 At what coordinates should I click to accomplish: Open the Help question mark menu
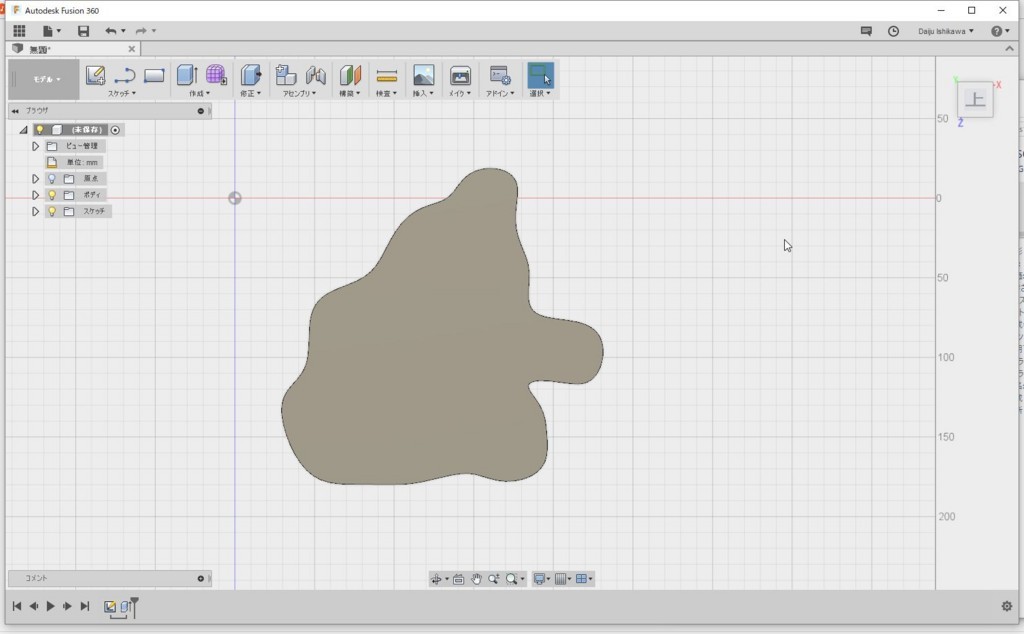pyautogui.click(x=999, y=31)
